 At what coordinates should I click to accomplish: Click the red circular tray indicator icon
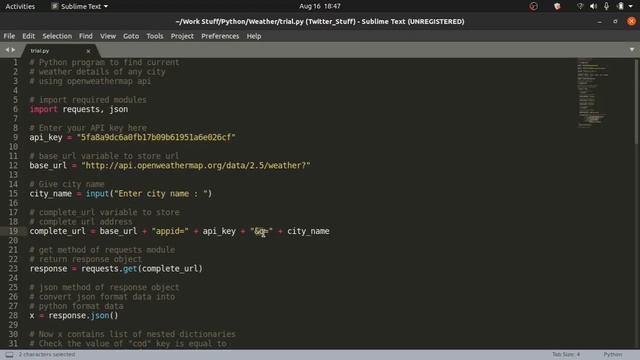point(533,6)
